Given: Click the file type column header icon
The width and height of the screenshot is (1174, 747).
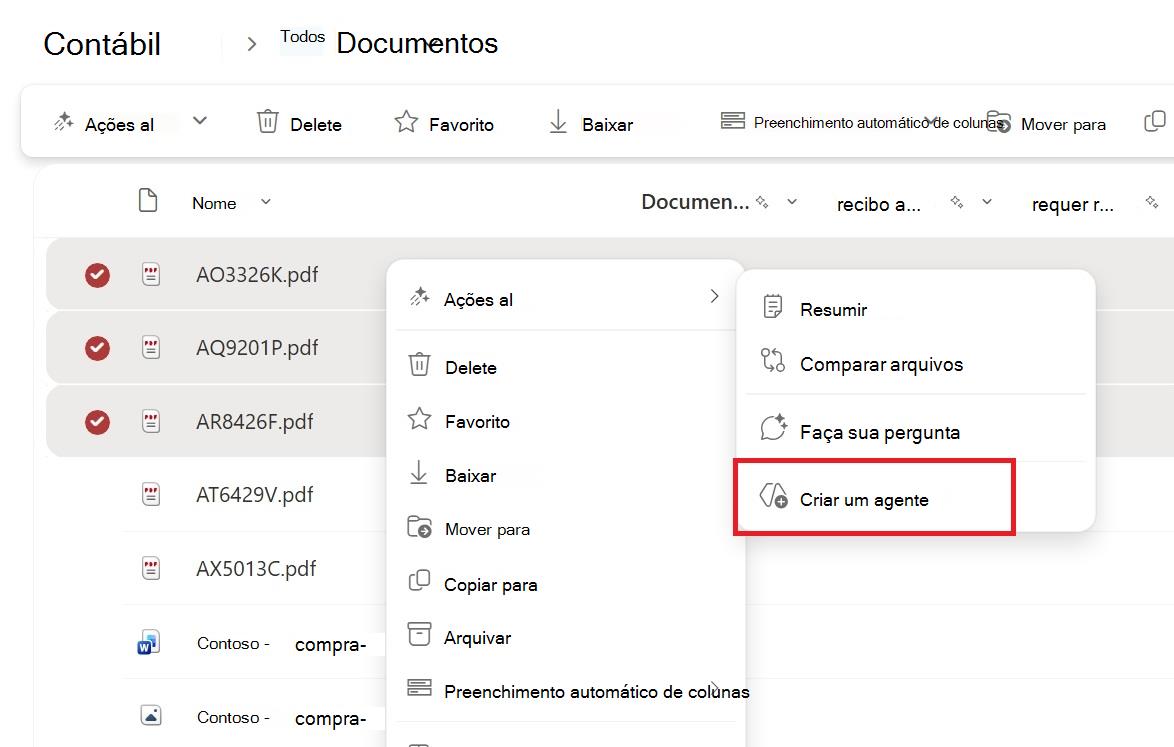Looking at the screenshot, I should [x=148, y=201].
